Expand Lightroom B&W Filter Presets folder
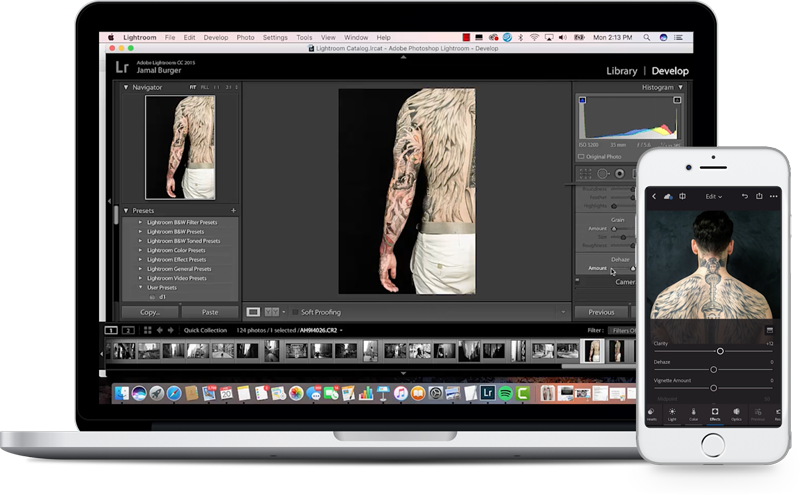The width and height of the screenshot is (800, 495). coord(140,222)
